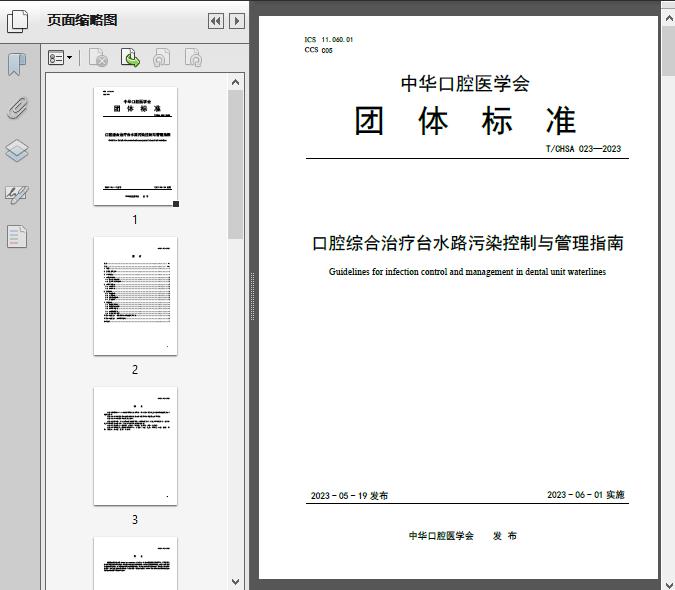Click the page label number 3
Image resolution: width=675 pixels, height=590 pixels.
[x=135, y=520]
